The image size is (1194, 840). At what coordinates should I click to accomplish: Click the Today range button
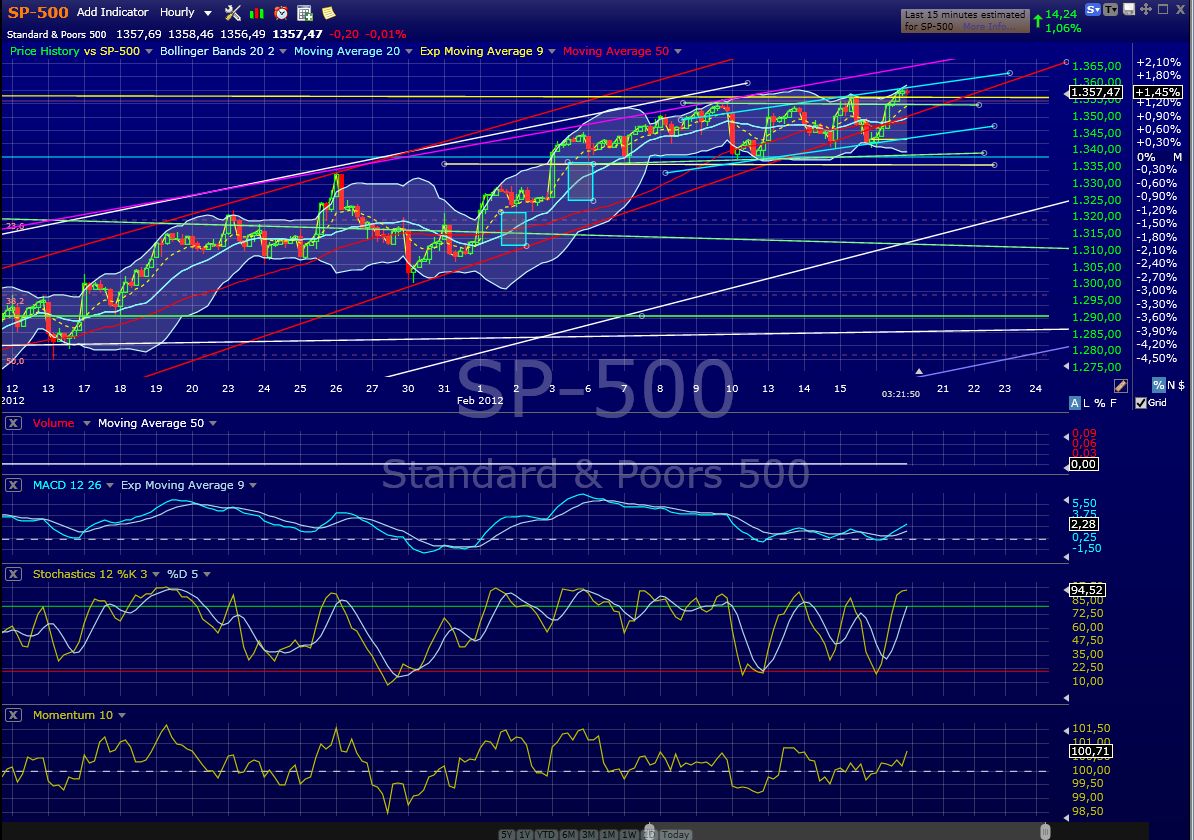(675, 835)
